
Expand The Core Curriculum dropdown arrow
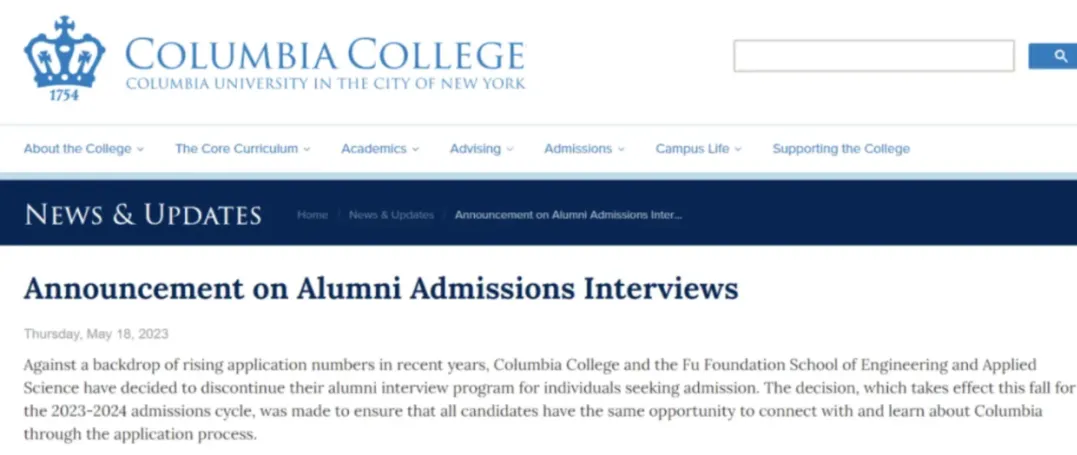[x=307, y=149]
